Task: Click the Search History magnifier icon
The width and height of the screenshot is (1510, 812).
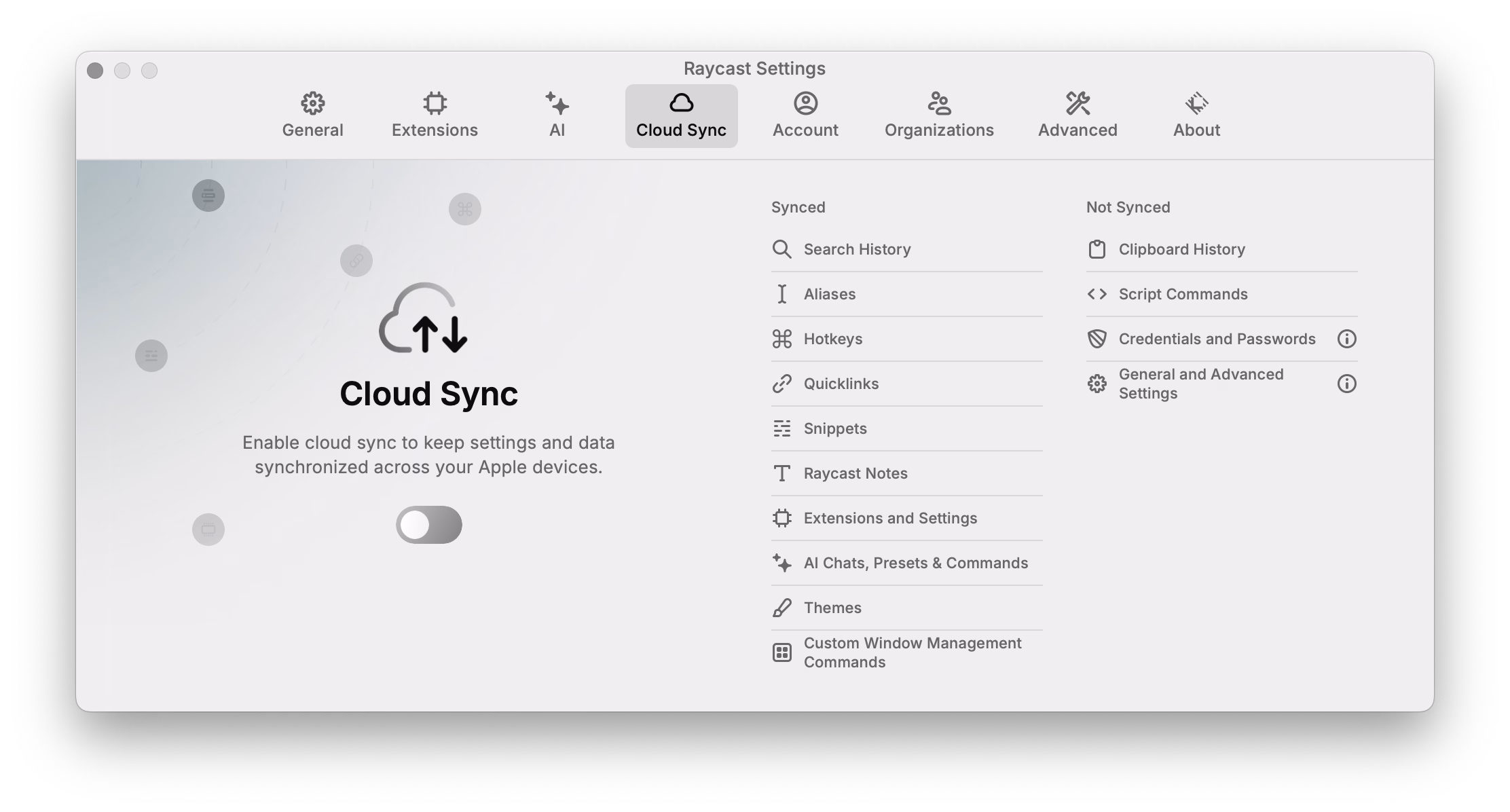Action: tap(781, 249)
